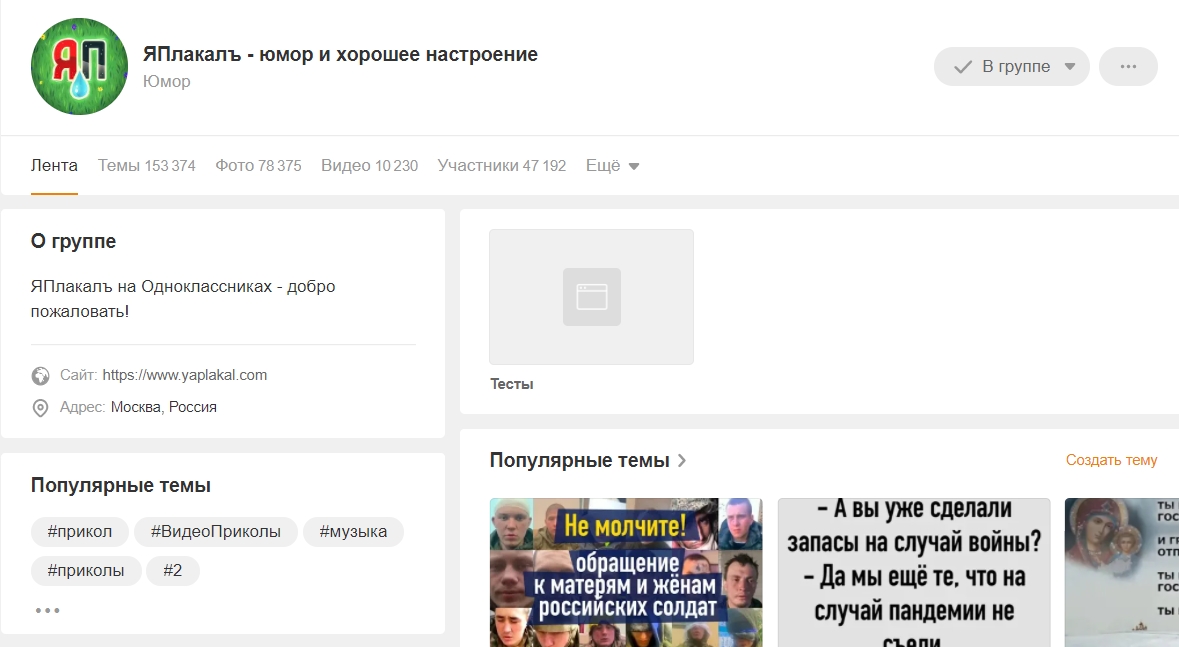Select the #2 hashtag

(x=173, y=570)
